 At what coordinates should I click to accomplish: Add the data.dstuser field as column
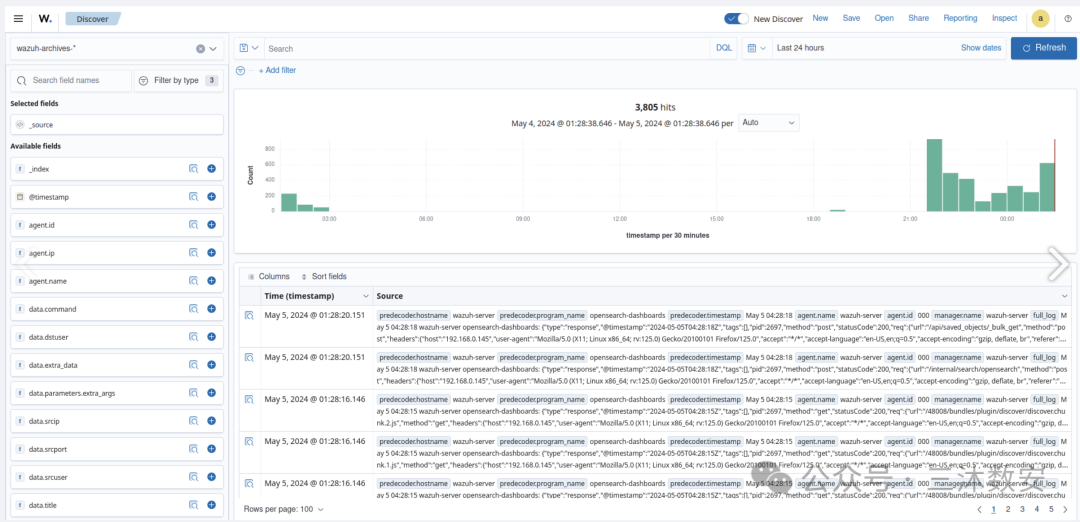[x=211, y=337]
